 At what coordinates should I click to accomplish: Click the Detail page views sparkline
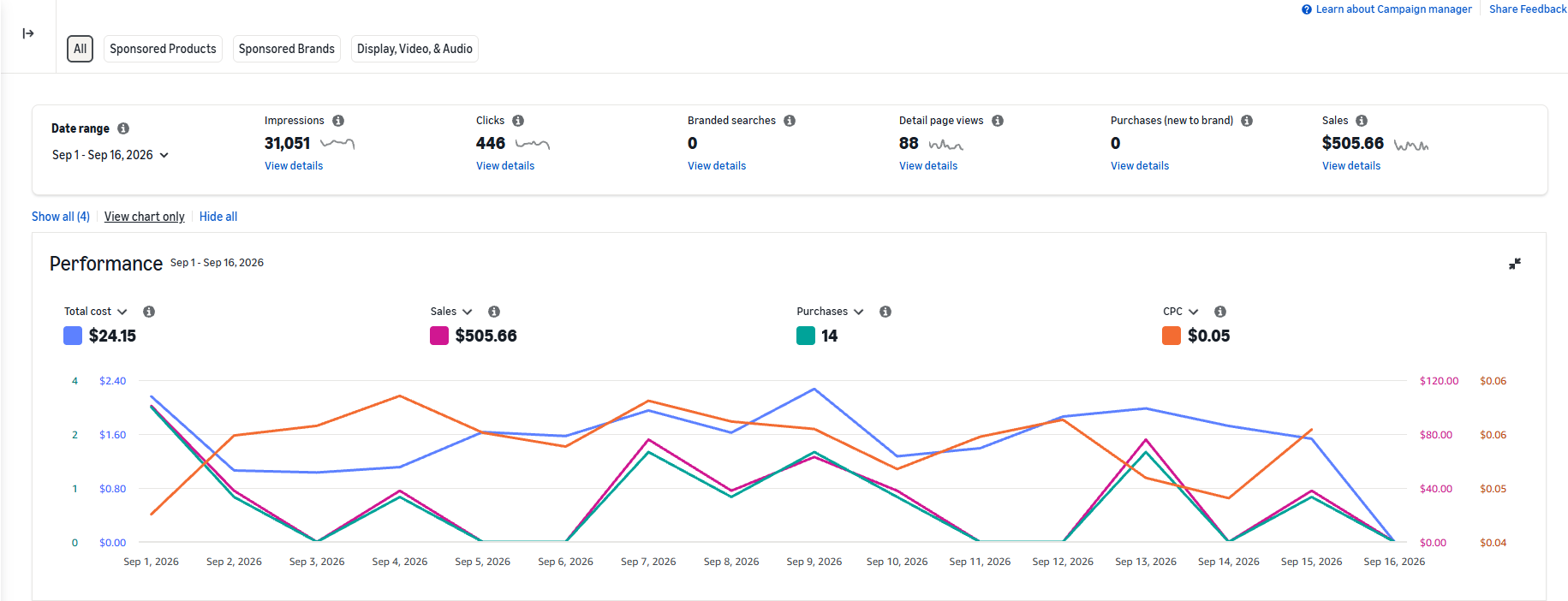point(946,145)
